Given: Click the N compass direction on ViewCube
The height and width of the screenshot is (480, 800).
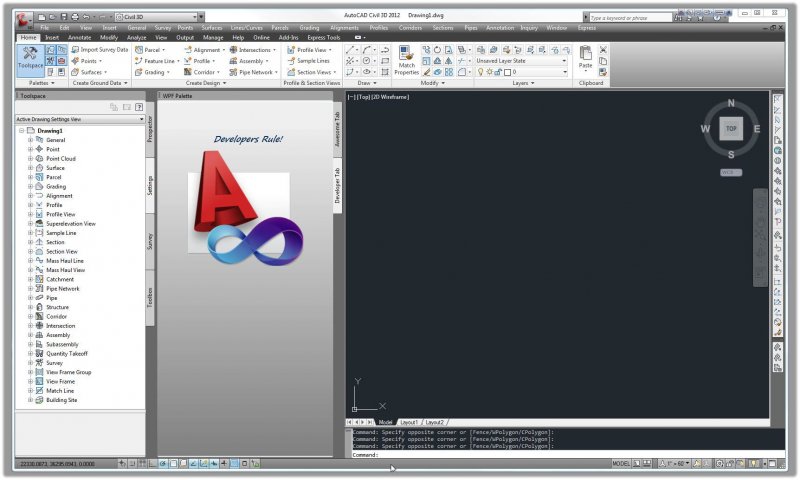Looking at the screenshot, I should point(731,103).
